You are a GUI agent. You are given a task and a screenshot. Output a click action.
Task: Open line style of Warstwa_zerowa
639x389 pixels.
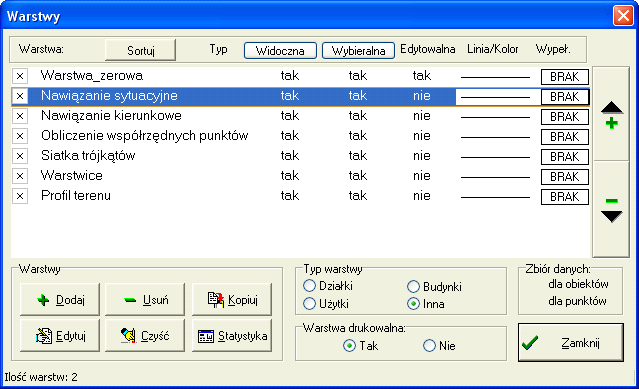[495, 77]
